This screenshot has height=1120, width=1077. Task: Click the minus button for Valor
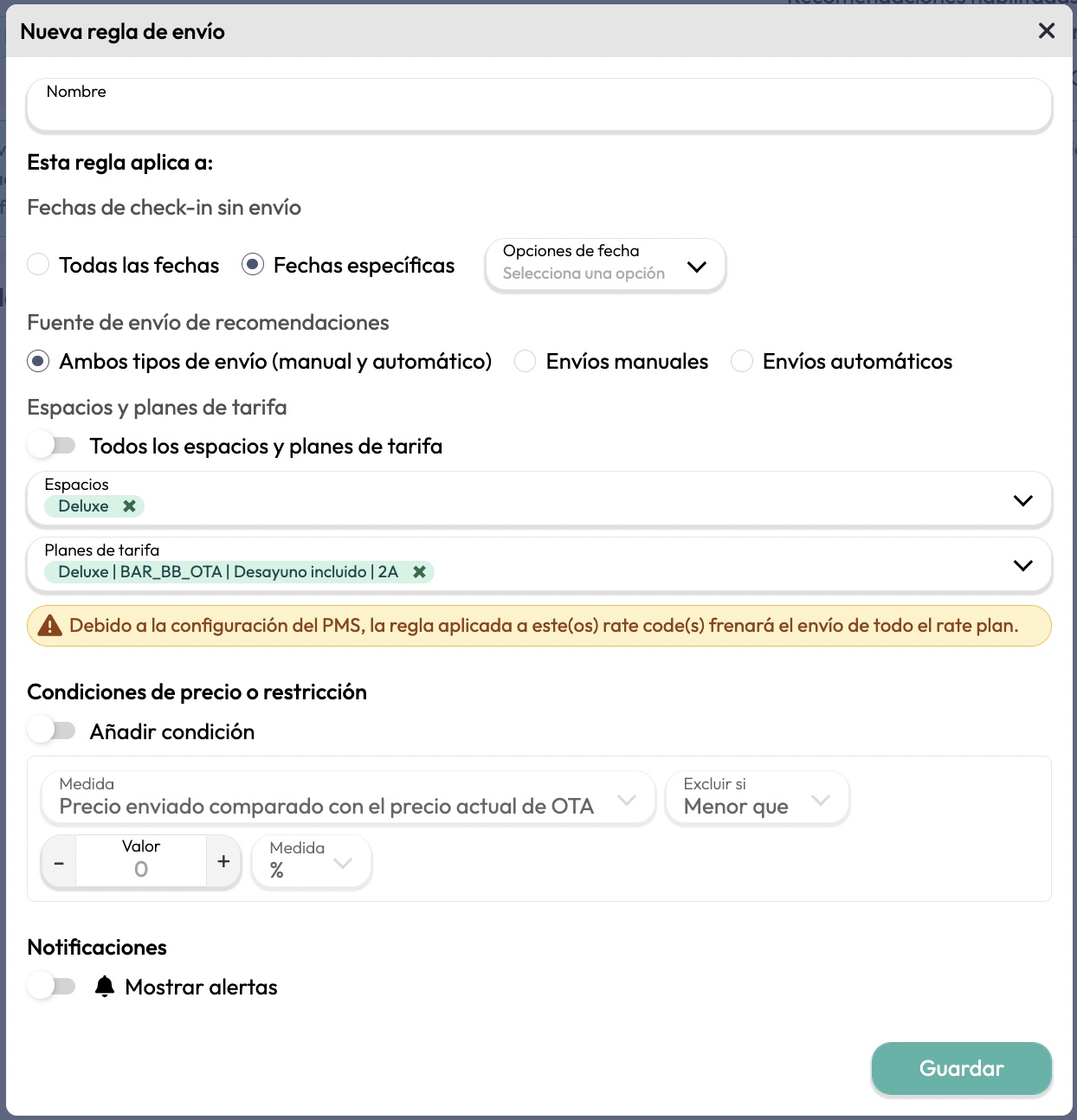(x=59, y=862)
